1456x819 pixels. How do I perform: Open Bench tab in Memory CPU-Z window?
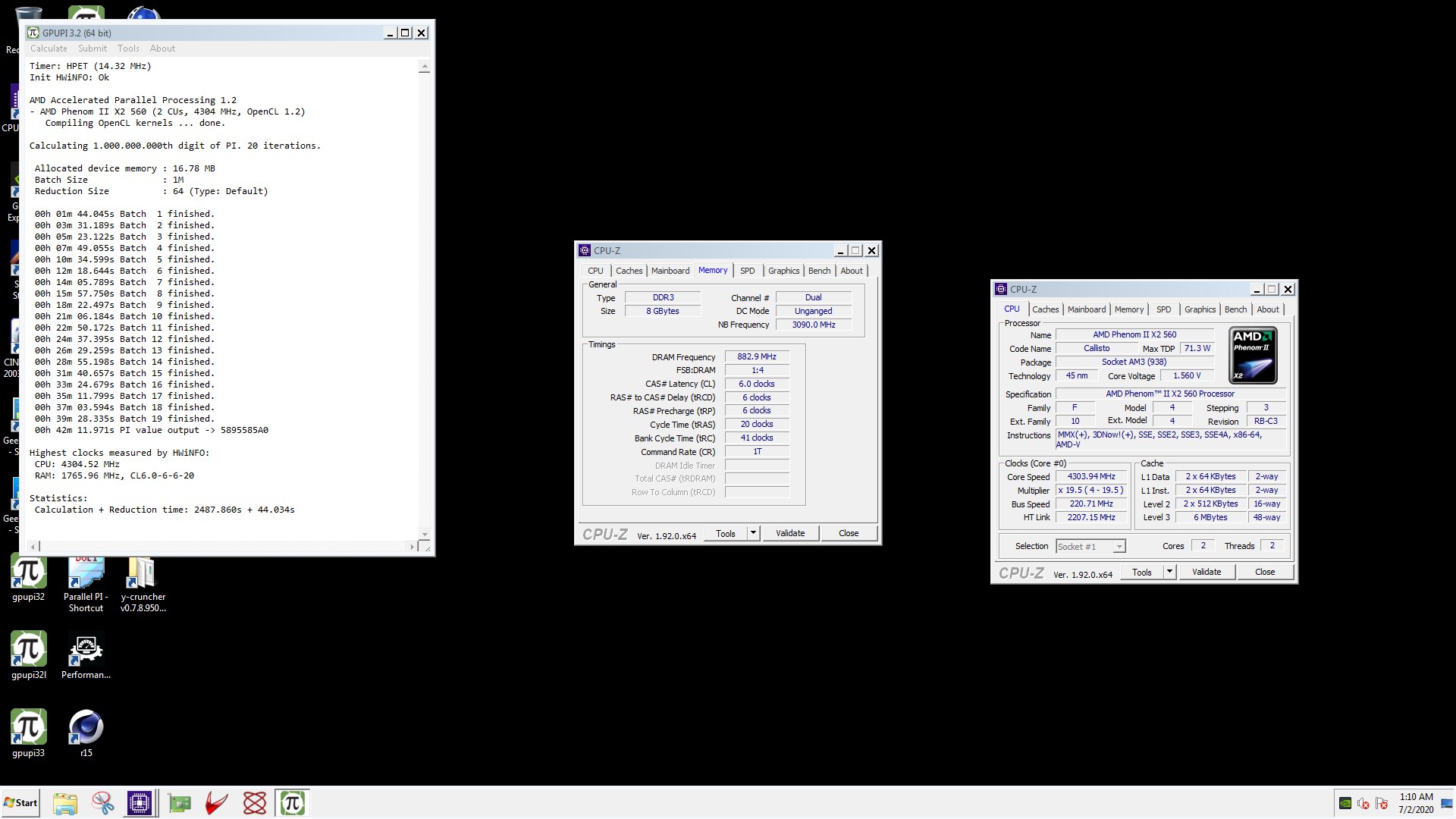coord(819,271)
